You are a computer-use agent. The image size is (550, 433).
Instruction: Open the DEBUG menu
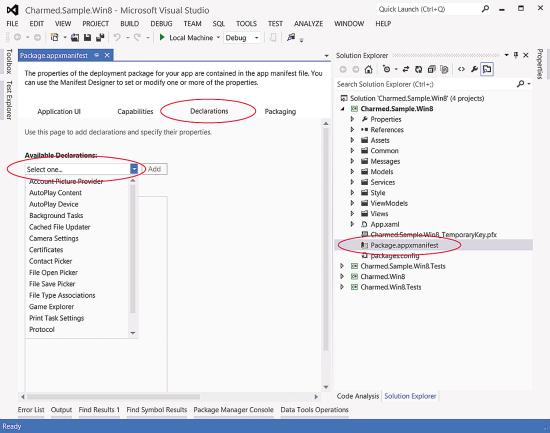coord(161,24)
